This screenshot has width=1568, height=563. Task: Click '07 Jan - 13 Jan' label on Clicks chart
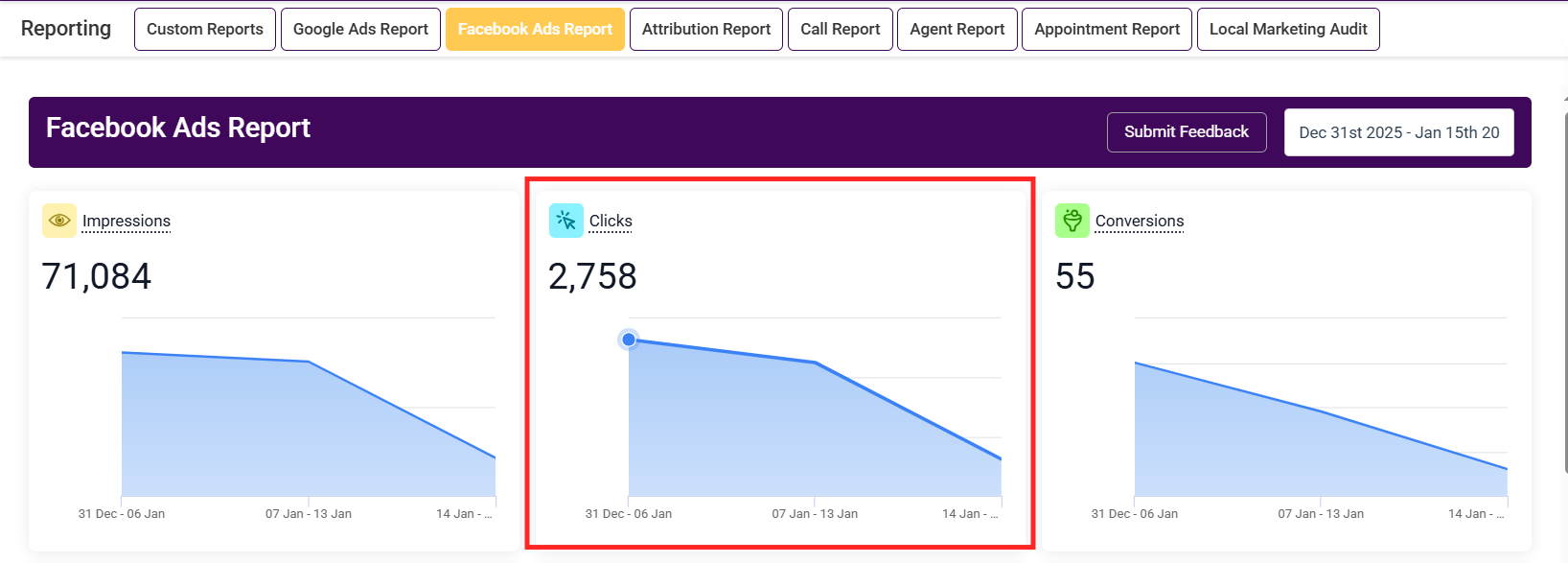pyautogui.click(x=815, y=514)
